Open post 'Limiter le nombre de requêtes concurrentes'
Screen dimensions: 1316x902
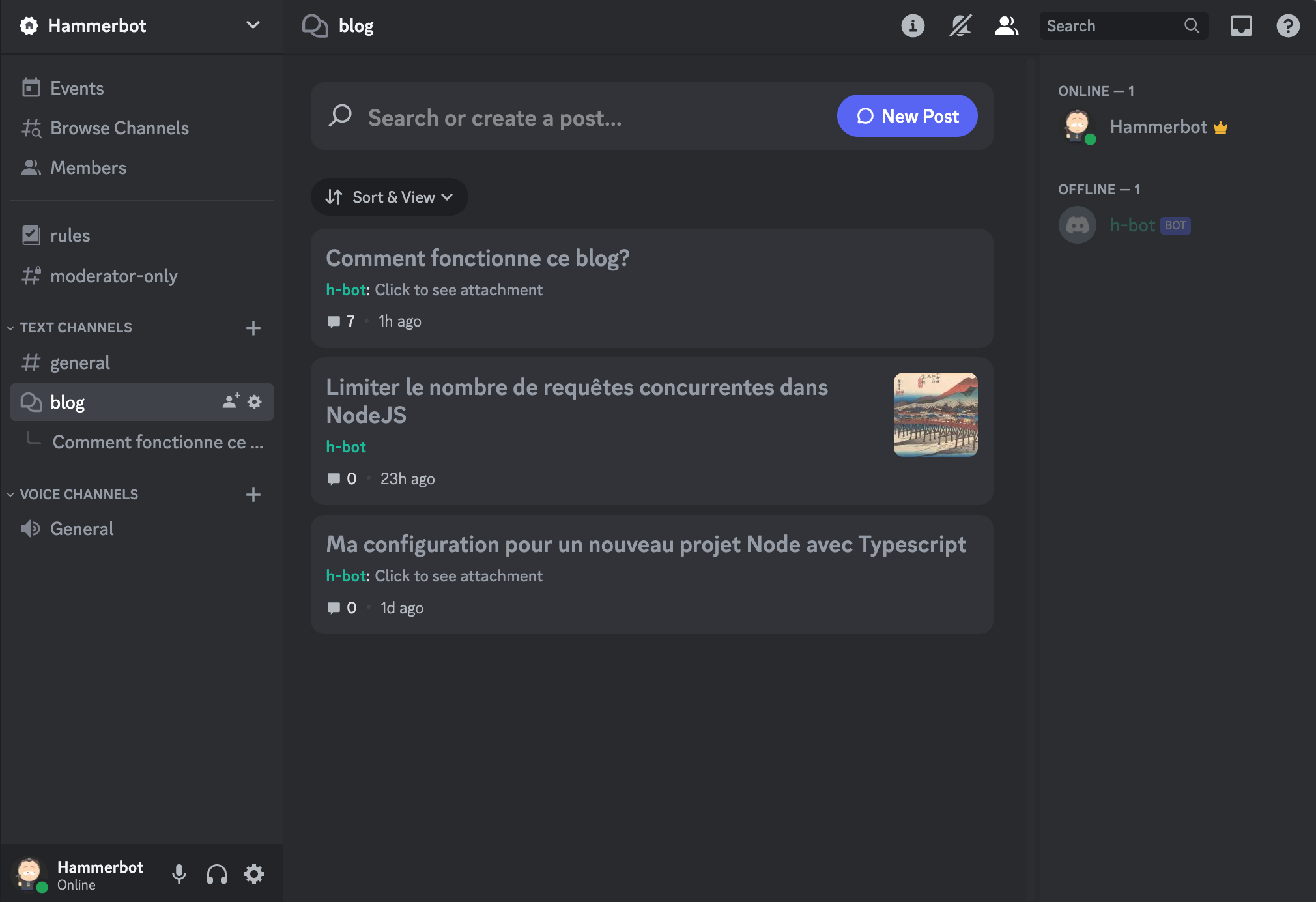pos(651,431)
